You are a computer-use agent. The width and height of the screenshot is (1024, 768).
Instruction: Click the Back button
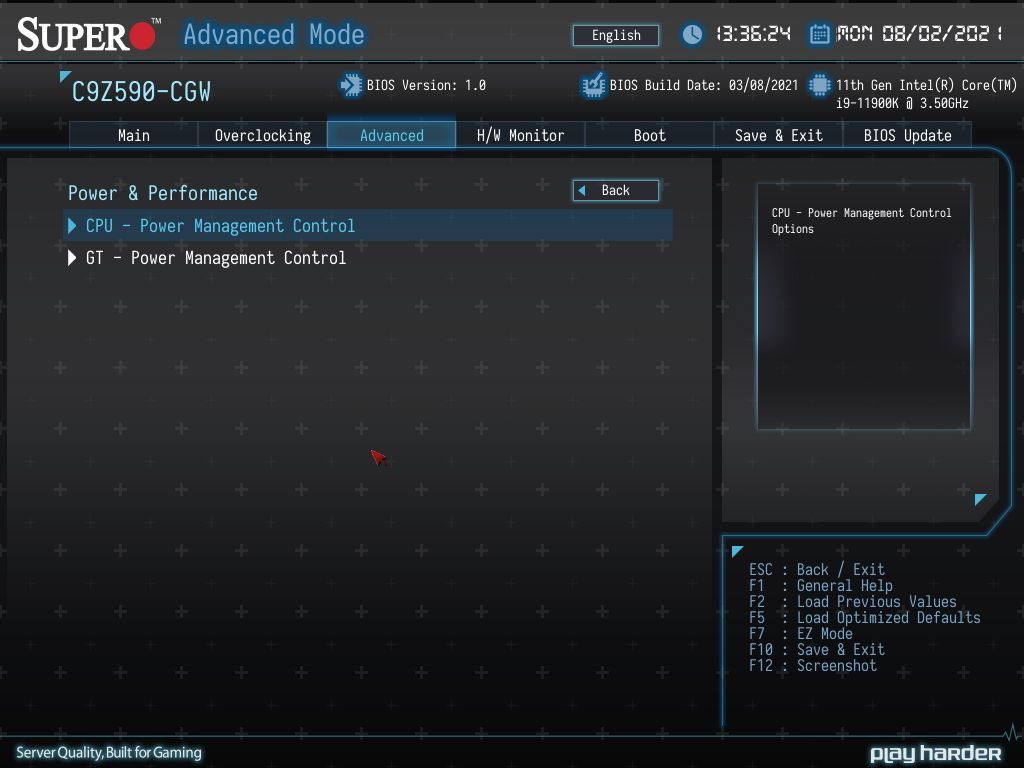coord(616,191)
